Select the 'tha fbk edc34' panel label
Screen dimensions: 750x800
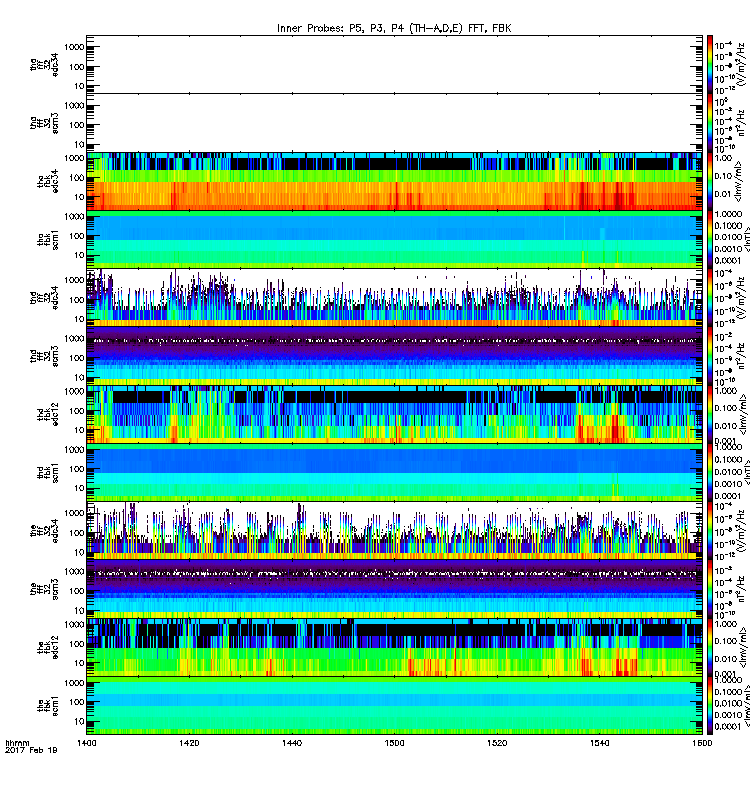tap(48, 181)
